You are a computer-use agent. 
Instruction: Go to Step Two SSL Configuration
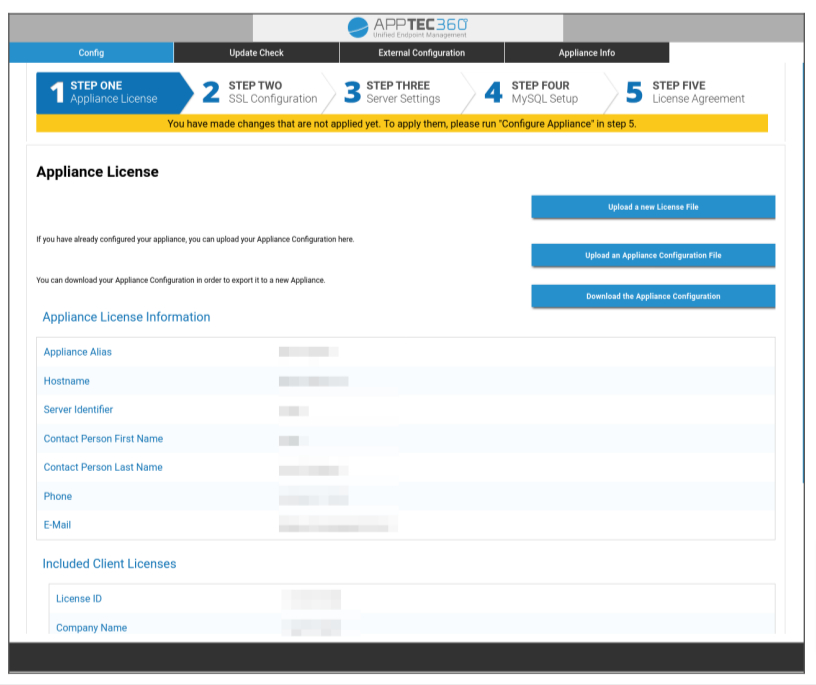coord(261,92)
